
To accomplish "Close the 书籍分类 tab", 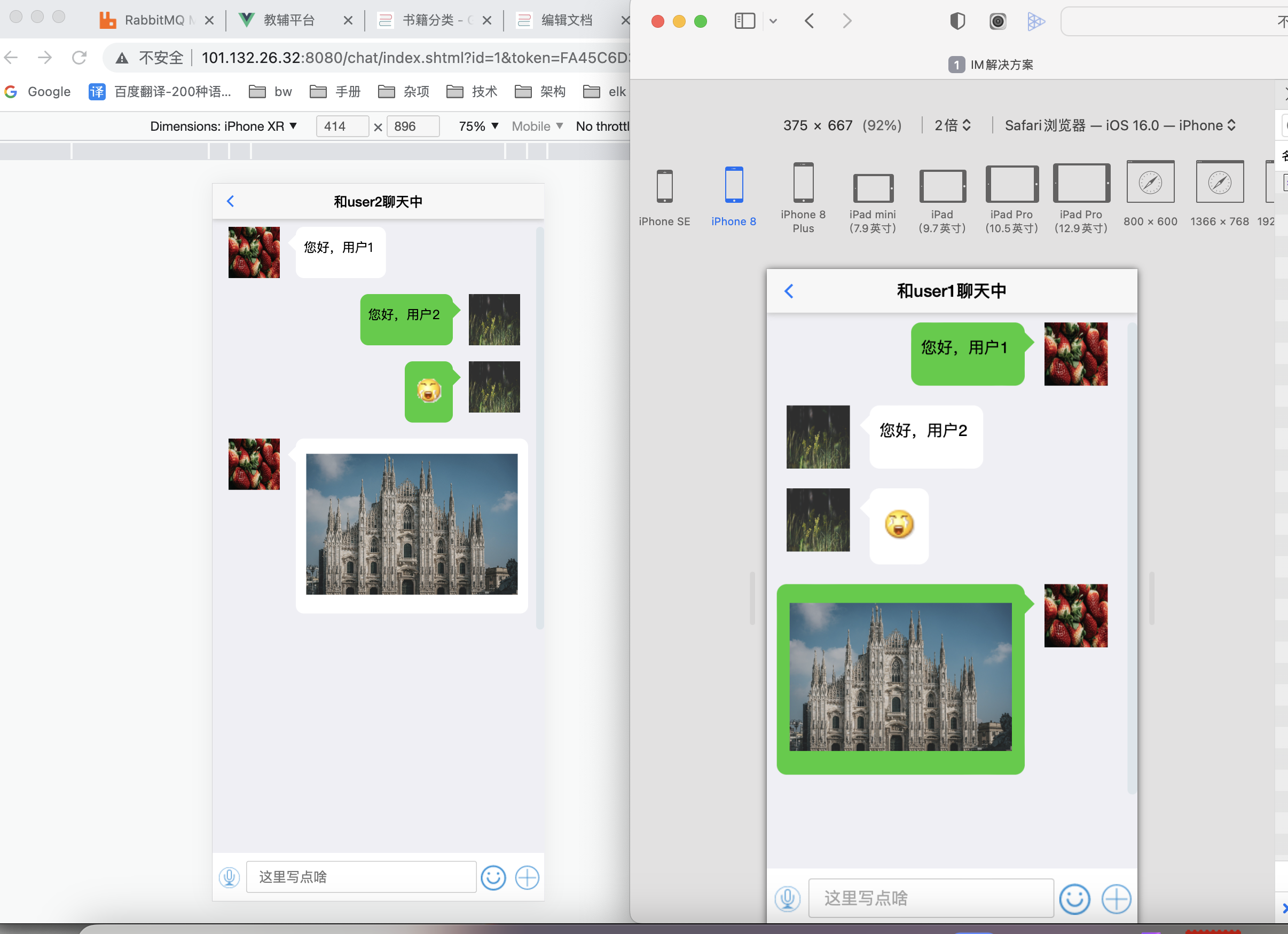I will [486, 20].
